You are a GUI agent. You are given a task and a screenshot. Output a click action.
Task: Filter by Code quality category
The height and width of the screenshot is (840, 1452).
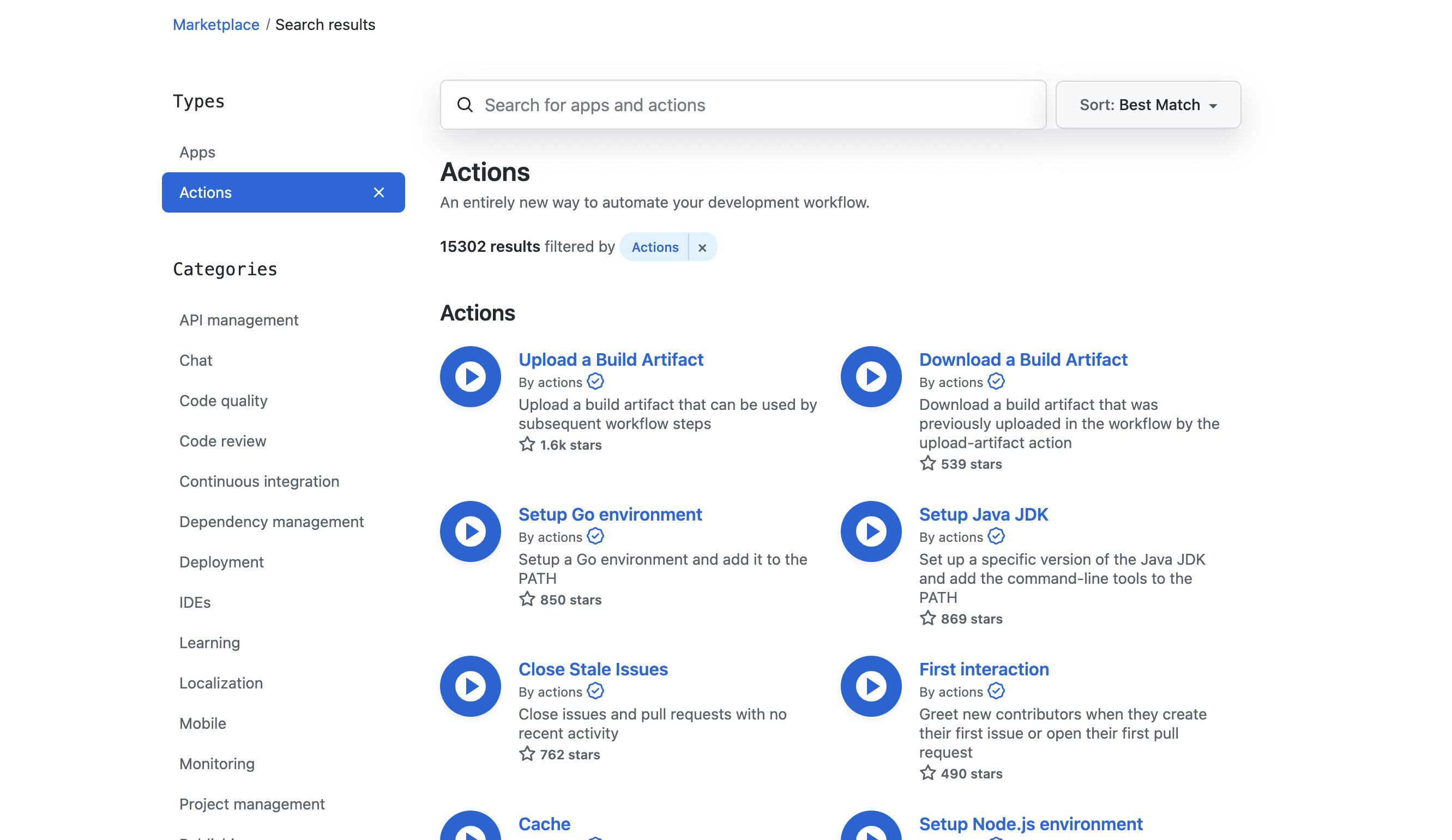click(223, 401)
